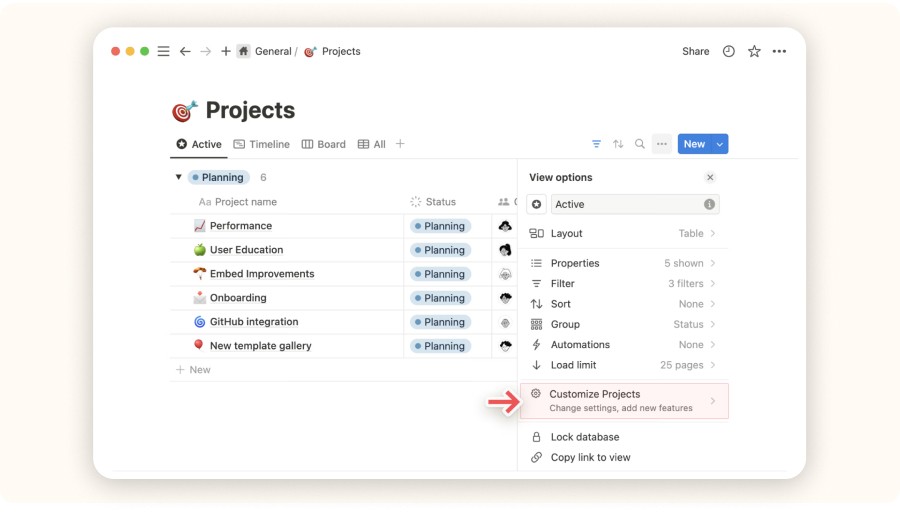Open the page three-dot menu at top right
The width and height of the screenshot is (900, 515).
779,51
